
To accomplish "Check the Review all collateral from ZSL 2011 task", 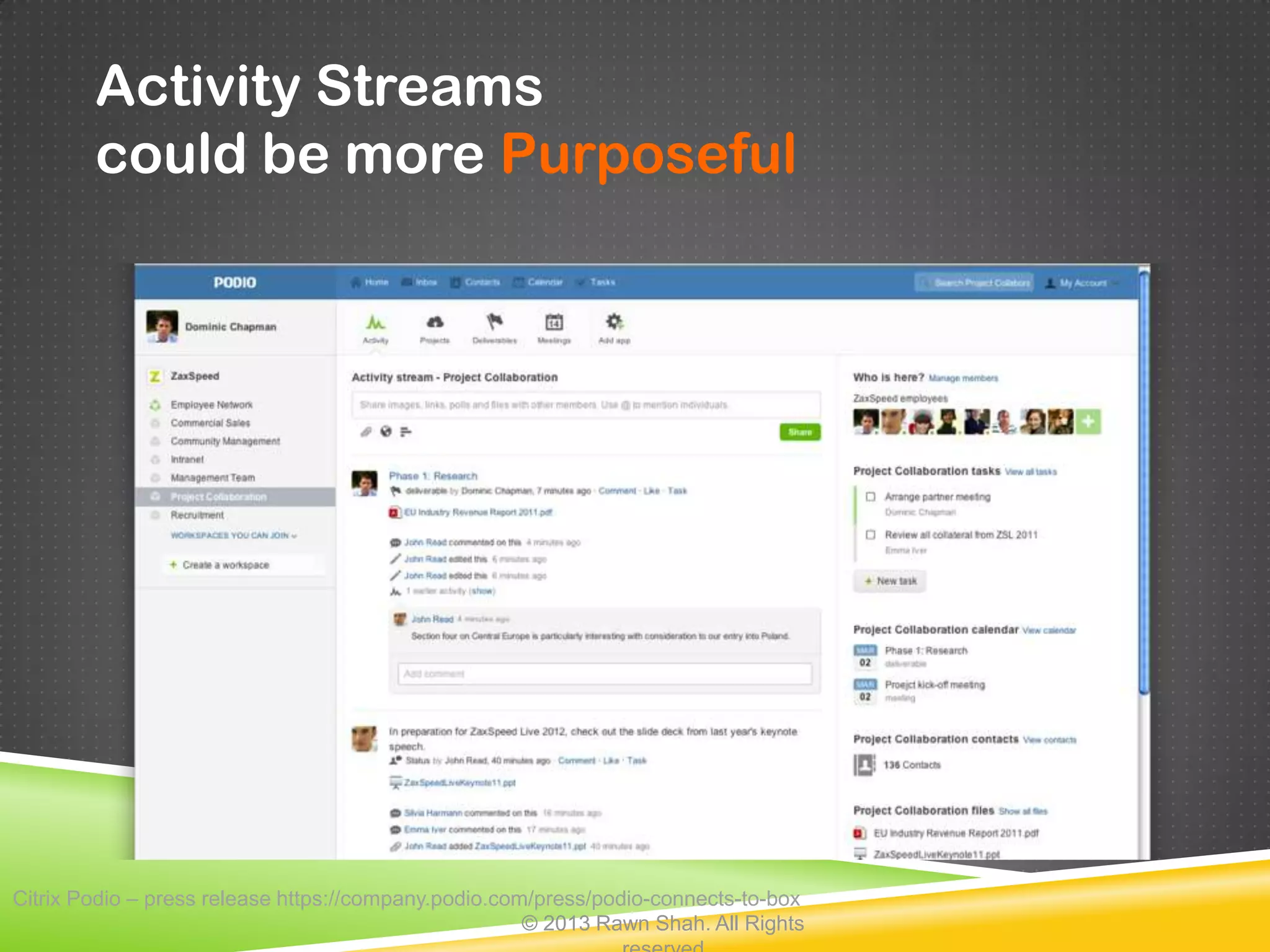I will click(x=871, y=534).
